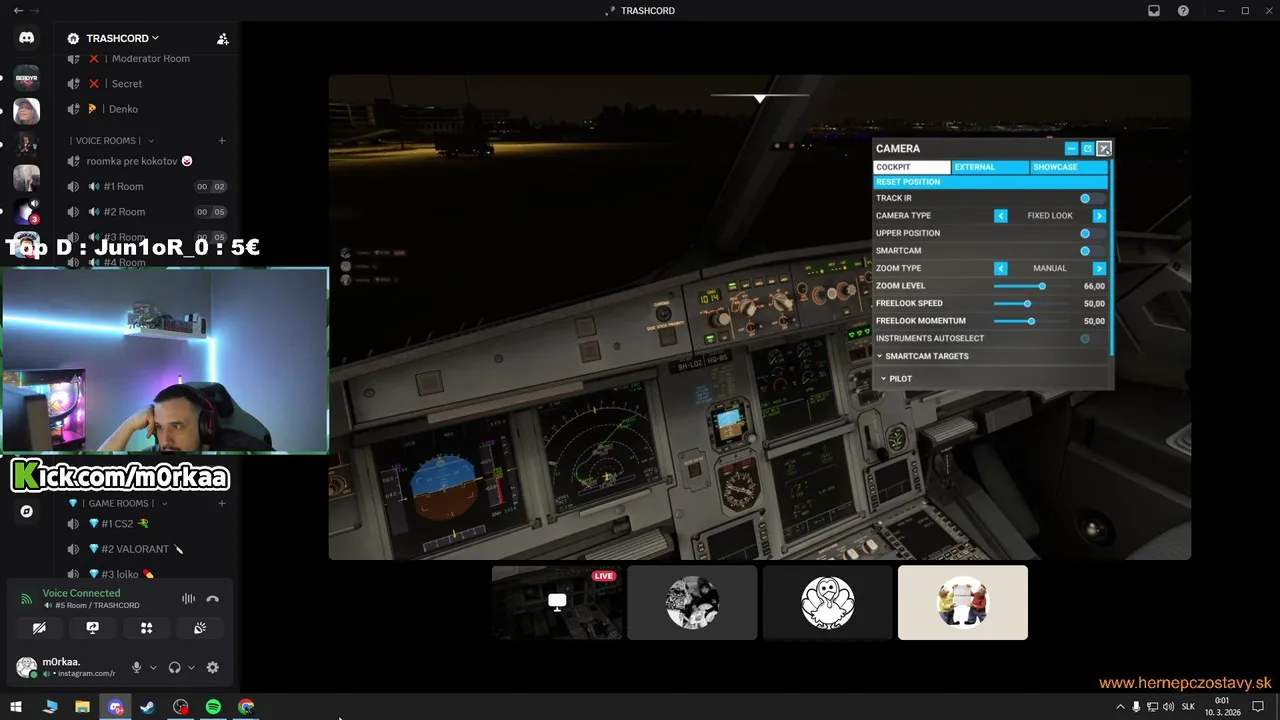Viewport: 1280px width, 720px height.
Task: Toggle the SMARTCAM switch
Action: point(1092,251)
